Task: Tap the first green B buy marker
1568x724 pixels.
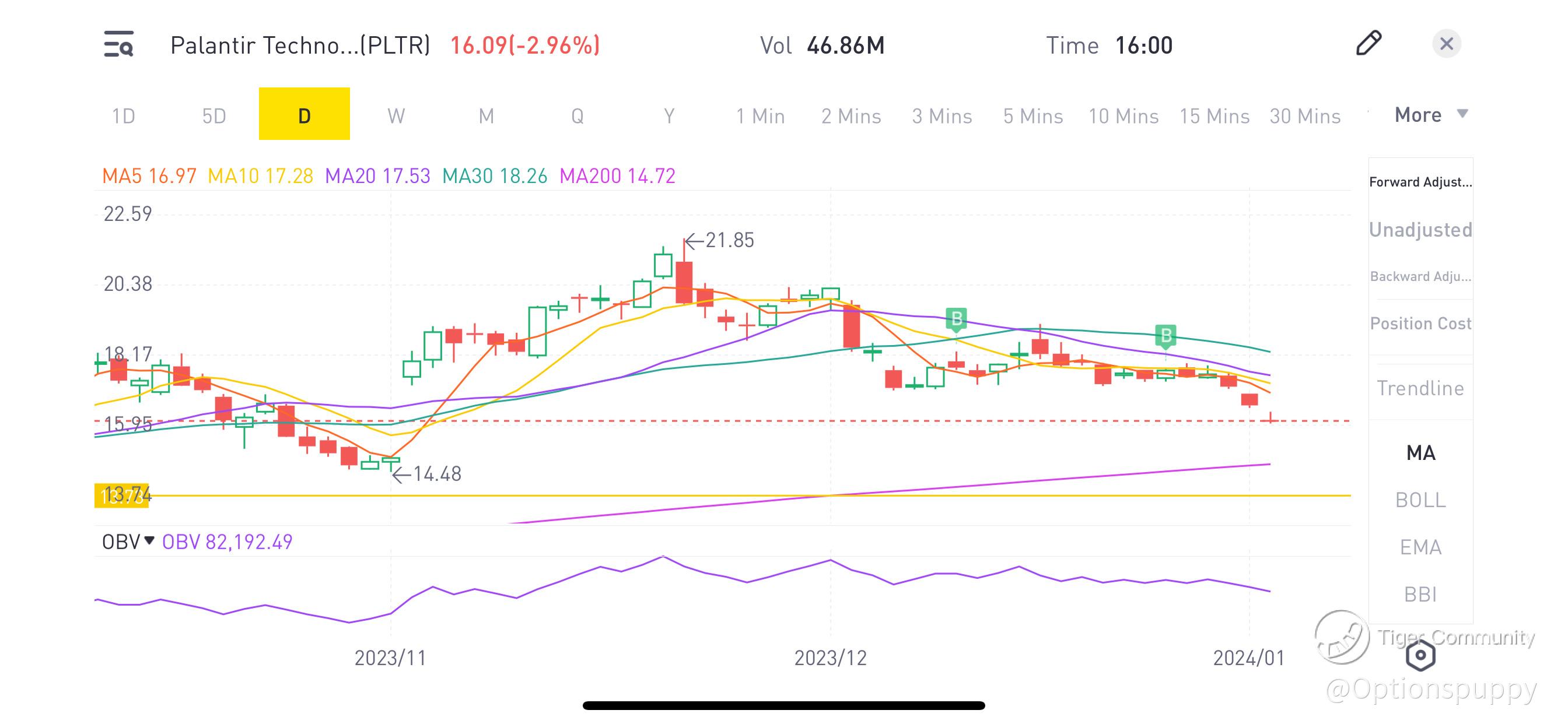Action: tap(956, 318)
